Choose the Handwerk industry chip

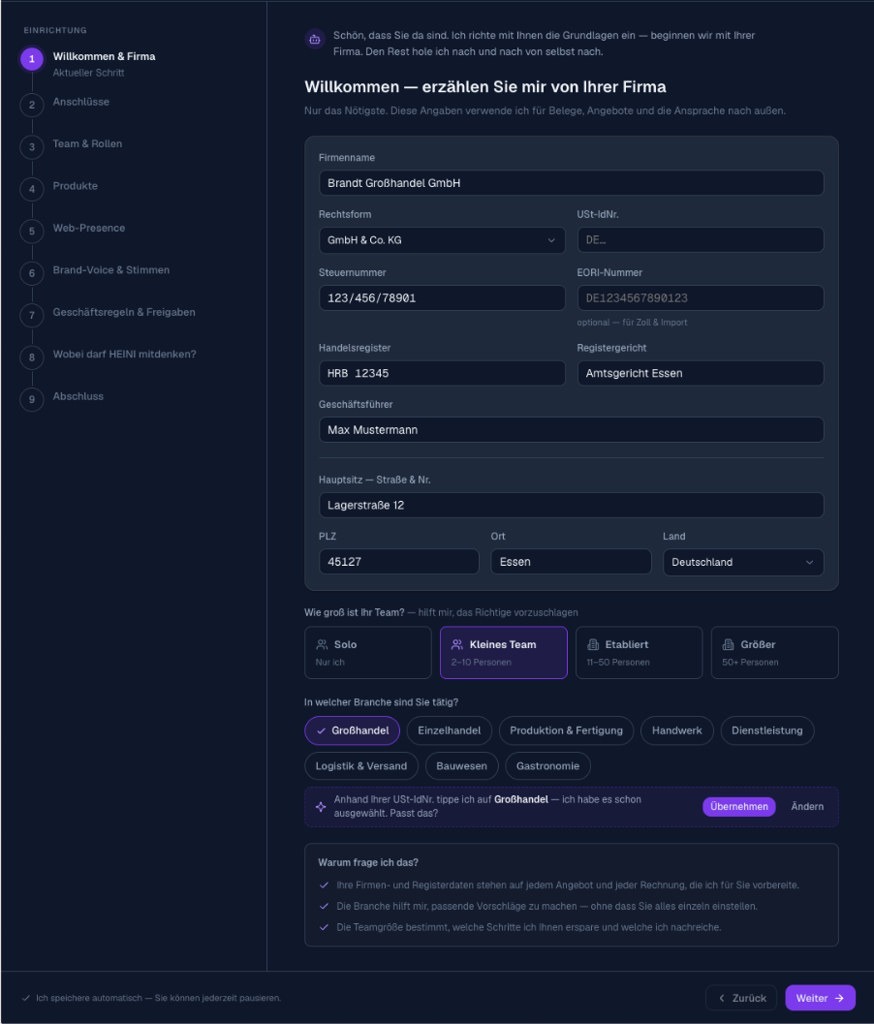pos(677,730)
